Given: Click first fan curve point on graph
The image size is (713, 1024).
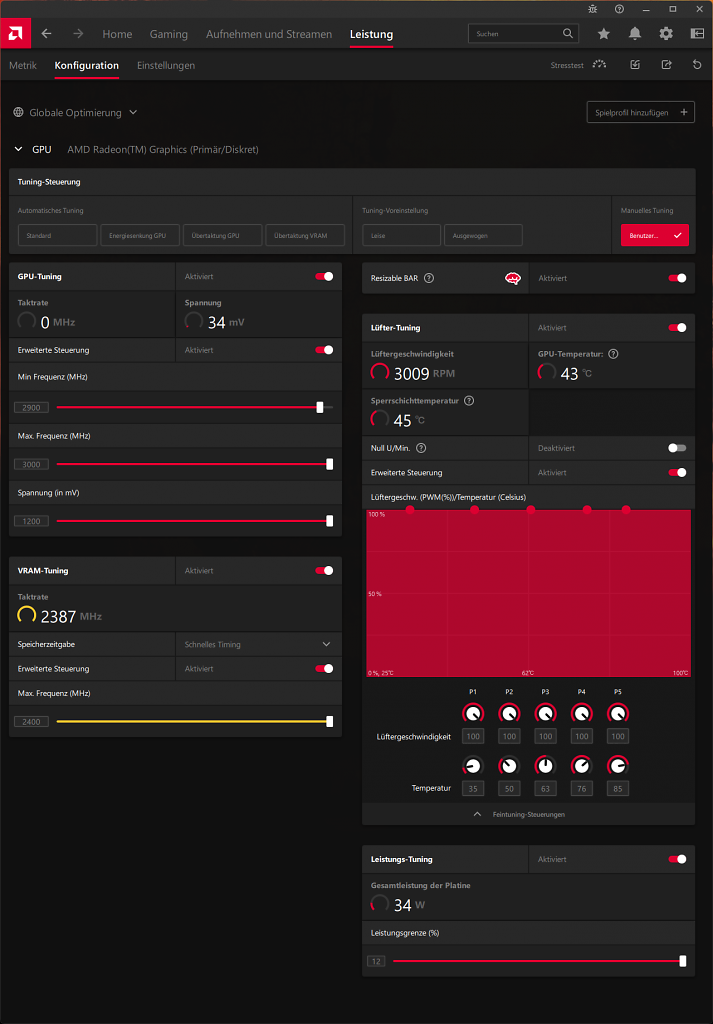Looking at the screenshot, I should click(x=410, y=509).
